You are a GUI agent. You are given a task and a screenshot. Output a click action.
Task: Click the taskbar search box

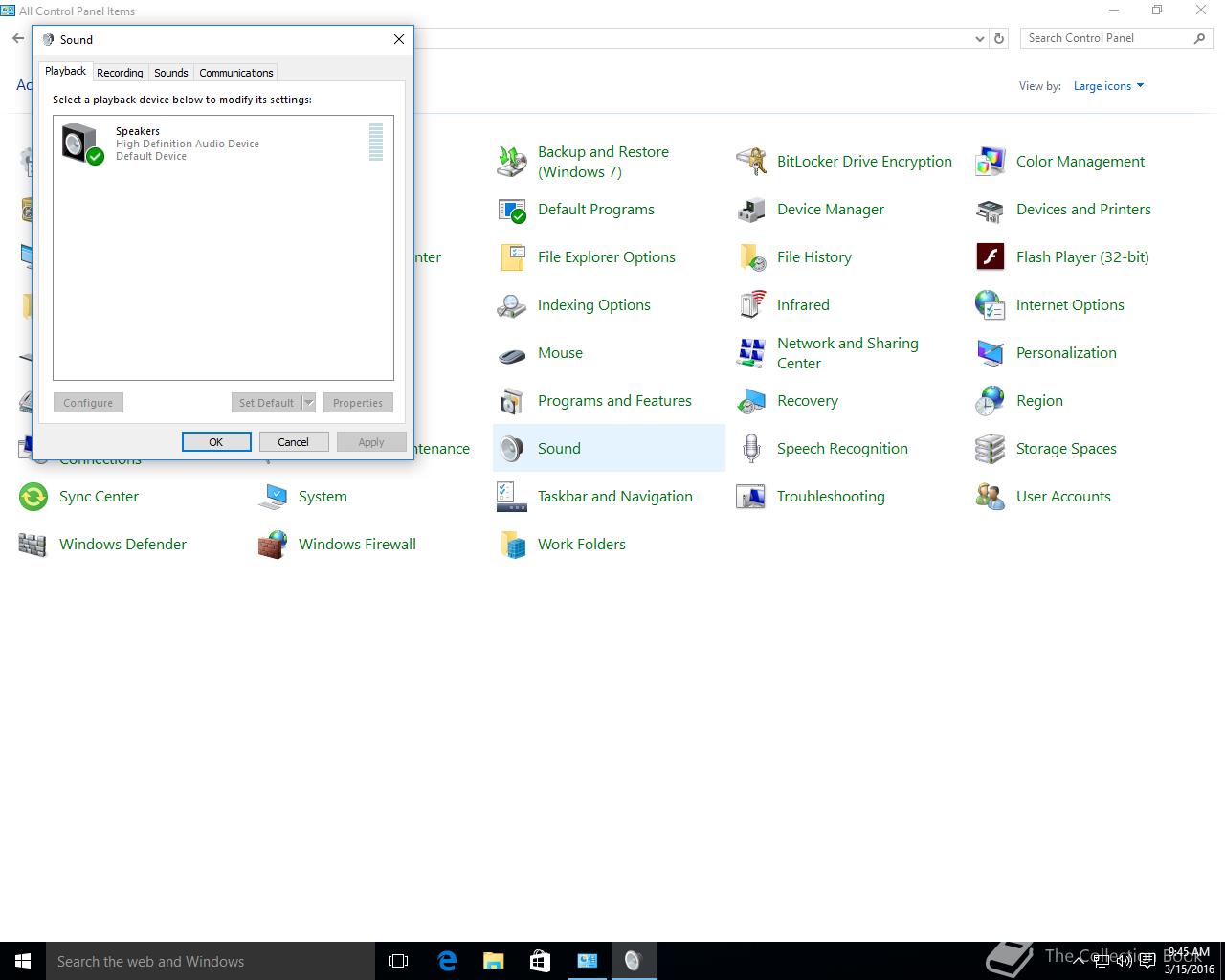[x=211, y=961]
